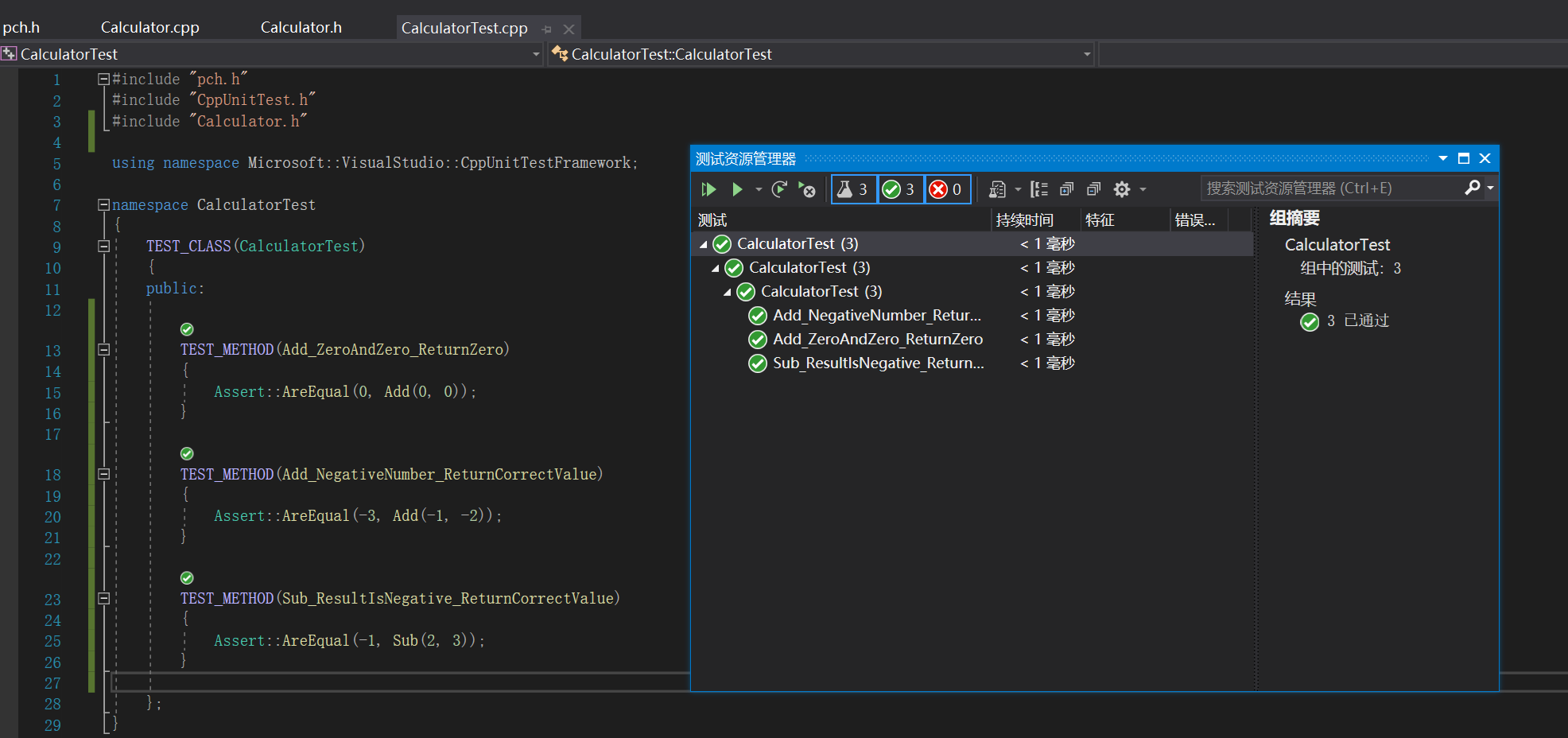Click the passed icon of the top CalculatorTest node
This screenshot has height=738, width=1568.
[722, 244]
